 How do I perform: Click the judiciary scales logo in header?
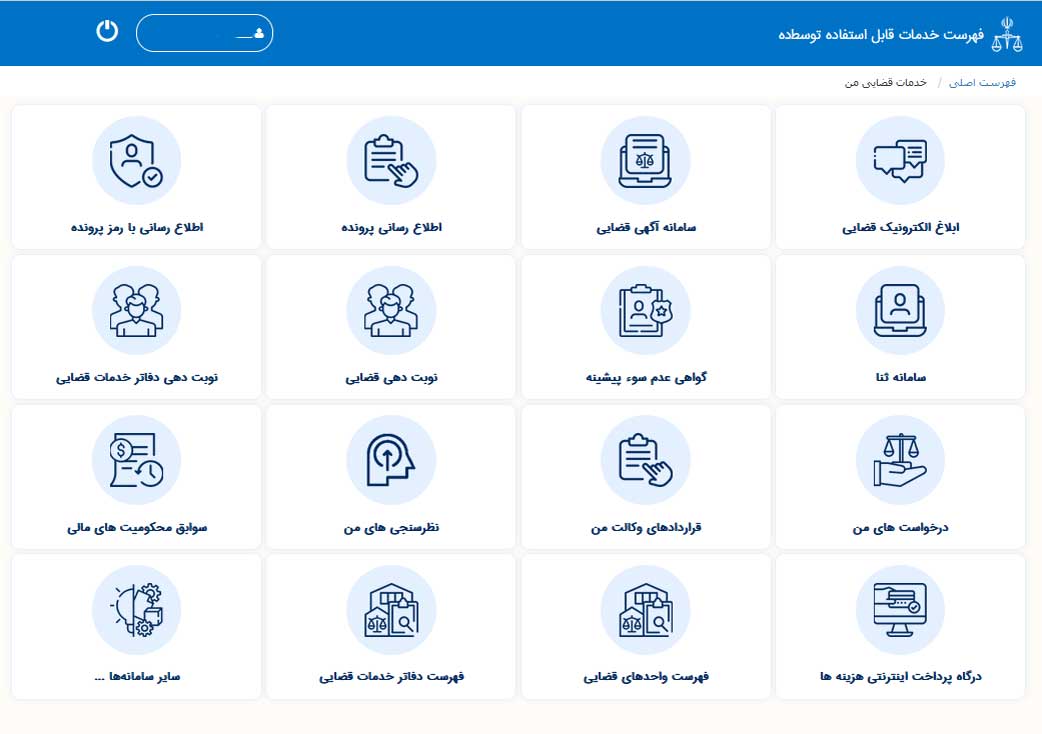1007,34
